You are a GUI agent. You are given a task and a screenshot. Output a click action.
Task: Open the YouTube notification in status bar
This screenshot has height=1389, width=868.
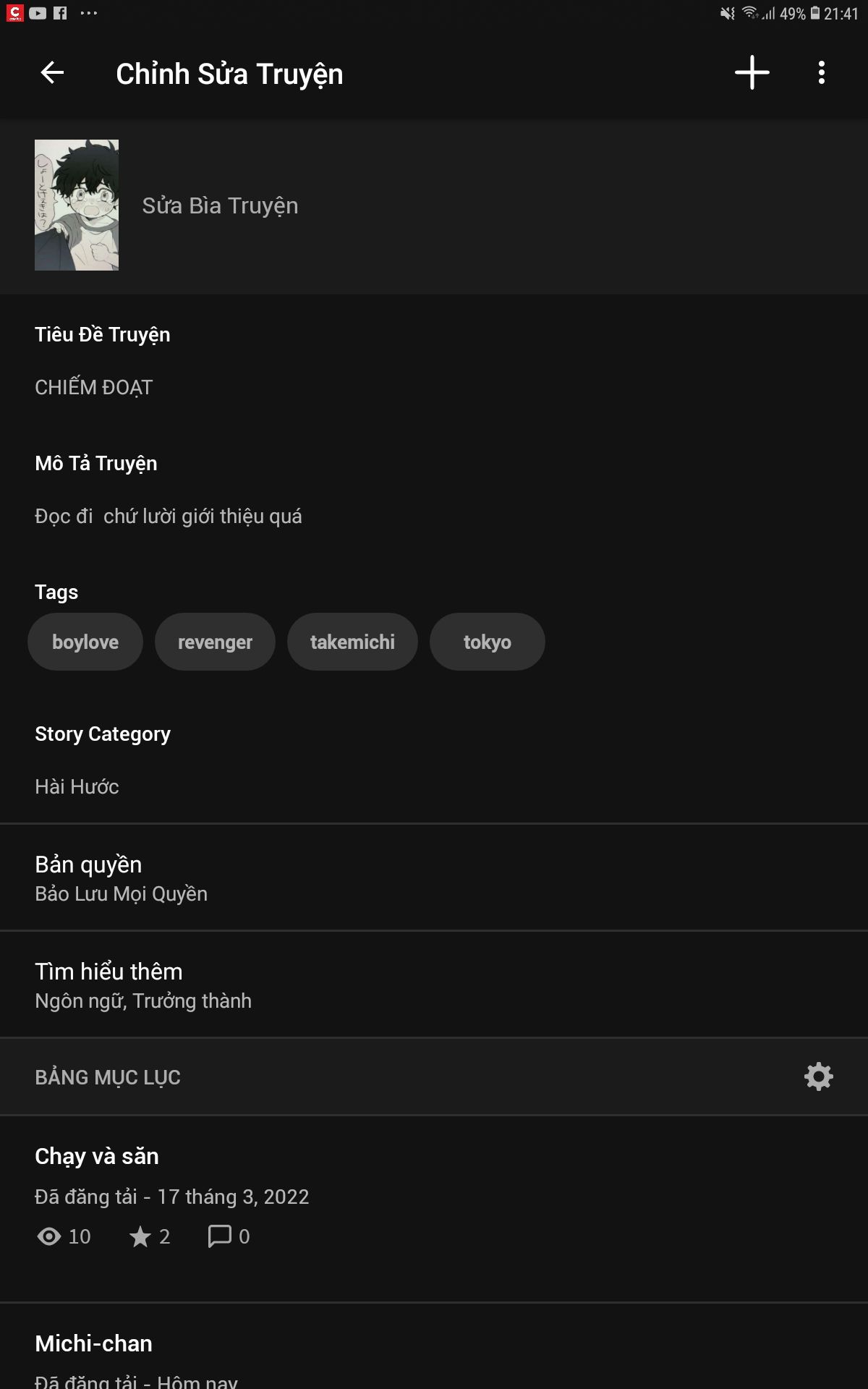[x=38, y=12]
